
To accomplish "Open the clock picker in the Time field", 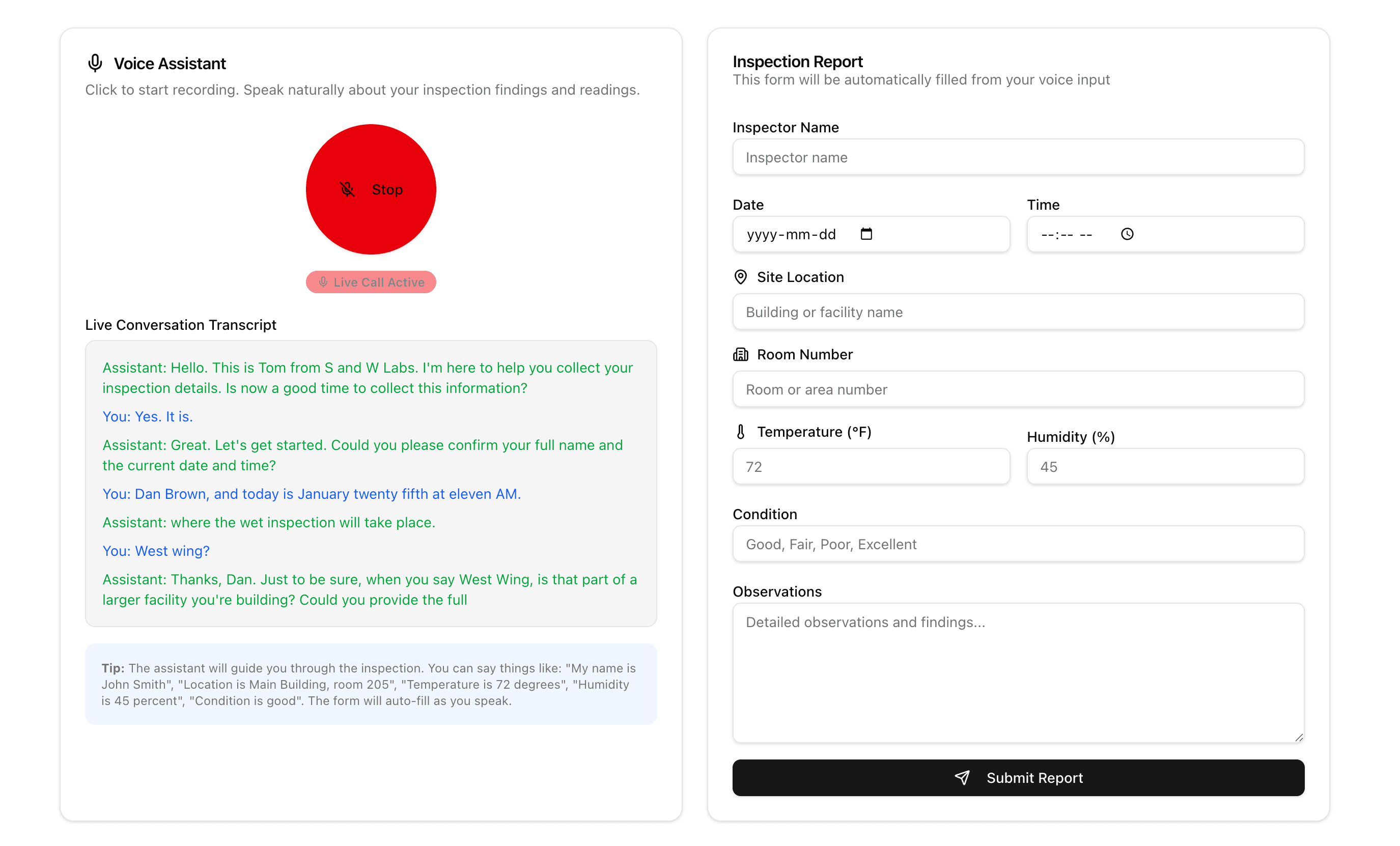I will pos(1127,234).
